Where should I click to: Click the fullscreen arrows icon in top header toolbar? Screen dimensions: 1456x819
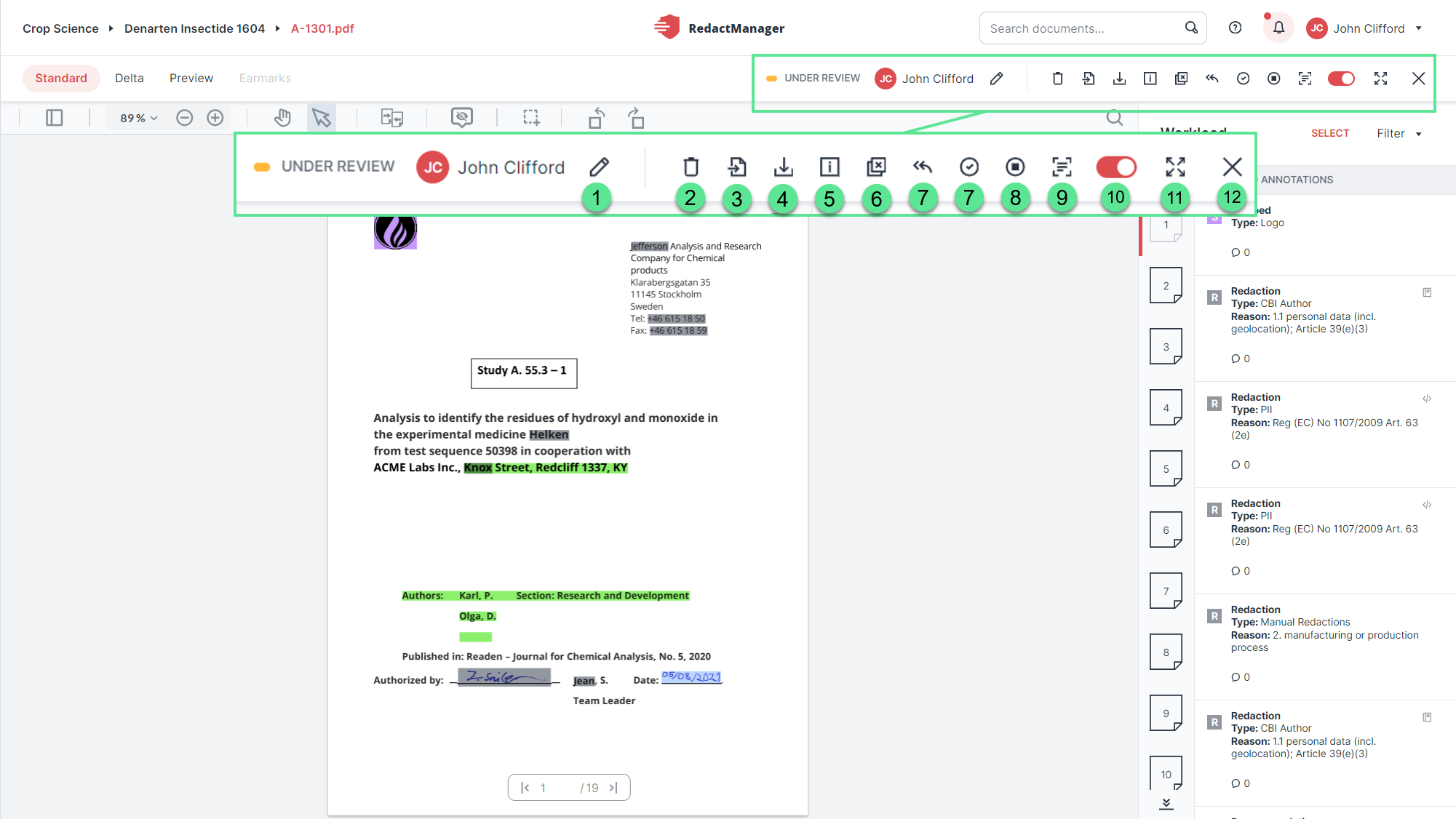(x=1381, y=79)
